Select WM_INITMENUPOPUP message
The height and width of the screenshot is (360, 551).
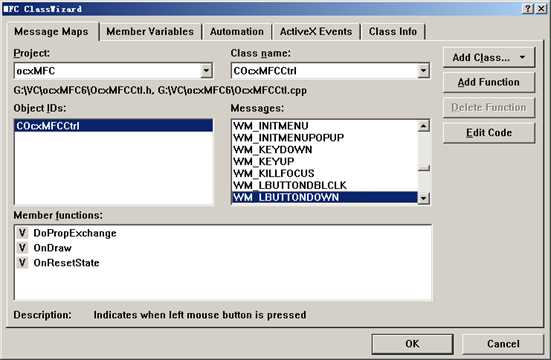click(324, 138)
